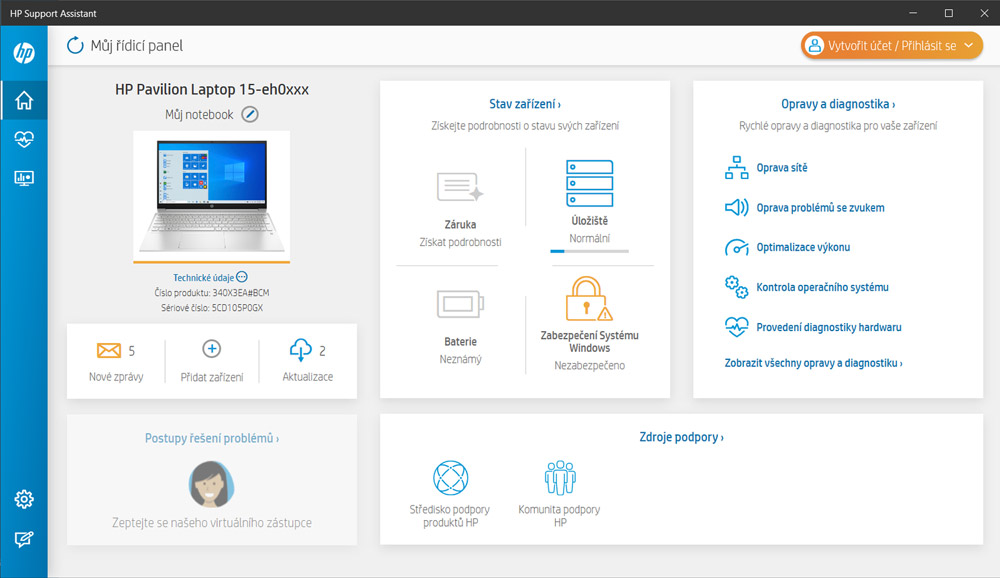
Task: Open Středisko podpory produktů HP icon
Action: coord(451,478)
